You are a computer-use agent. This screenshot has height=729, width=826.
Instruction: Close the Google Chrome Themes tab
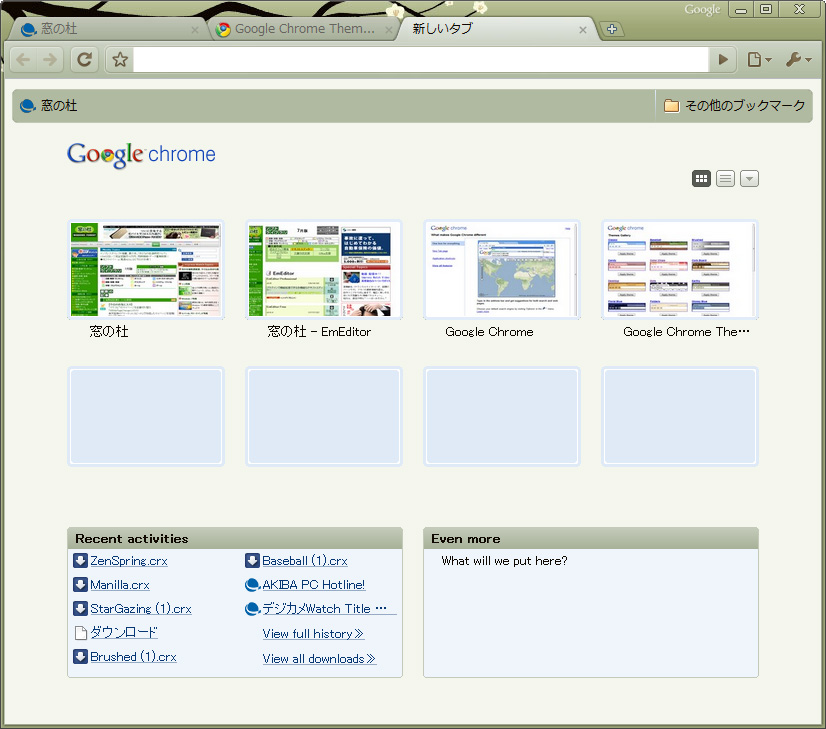pos(389,30)
